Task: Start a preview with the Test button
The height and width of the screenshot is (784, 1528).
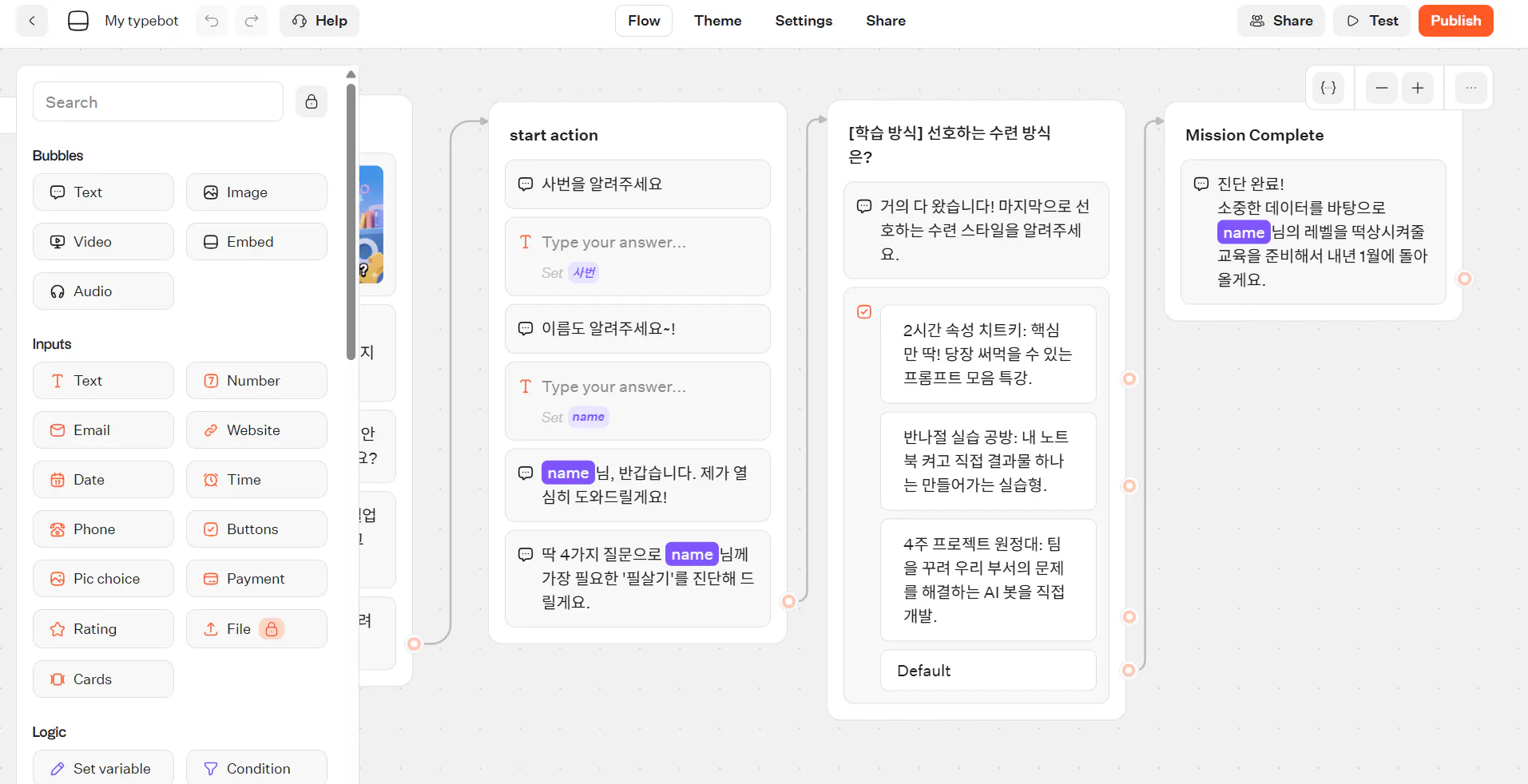Action: pyautogui.click(x=1371, y=20)
